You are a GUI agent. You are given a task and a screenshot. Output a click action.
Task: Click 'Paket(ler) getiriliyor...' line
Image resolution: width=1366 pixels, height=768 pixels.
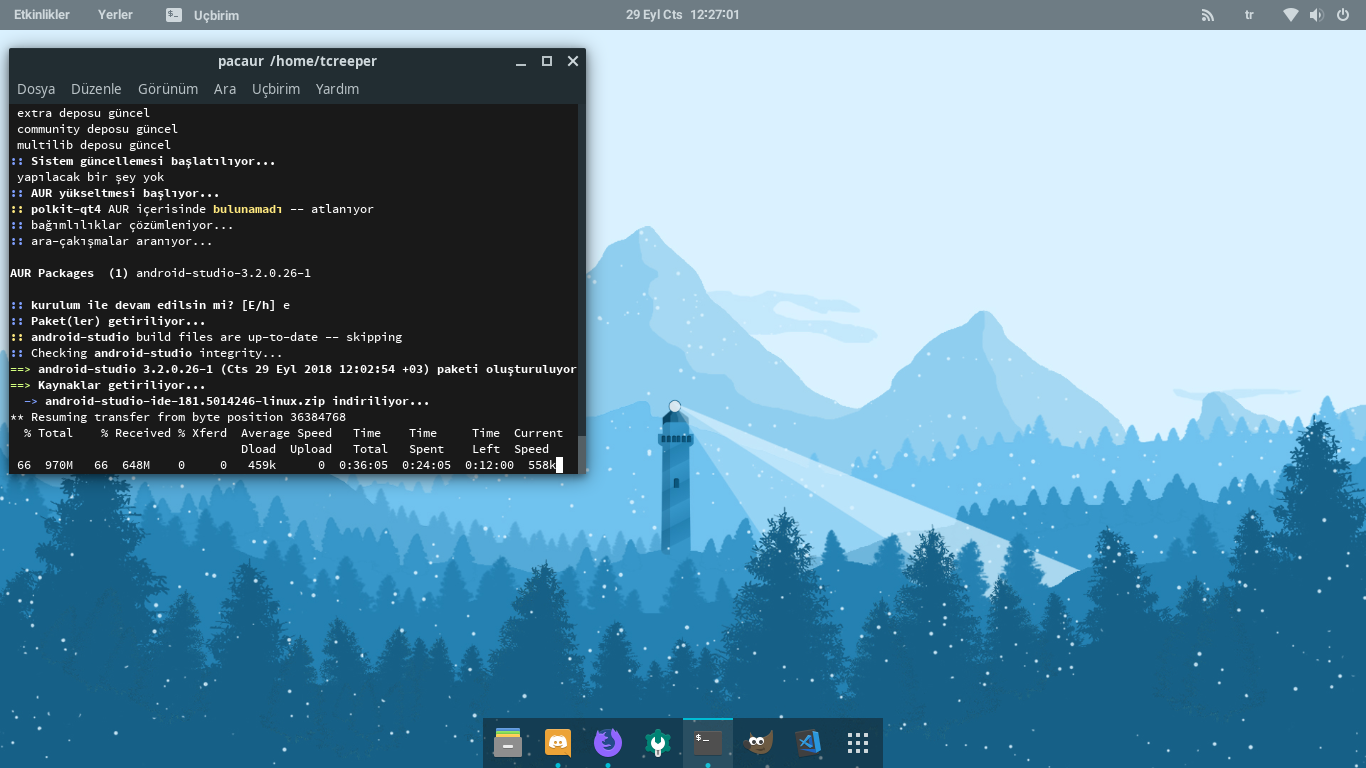point(118,321)
